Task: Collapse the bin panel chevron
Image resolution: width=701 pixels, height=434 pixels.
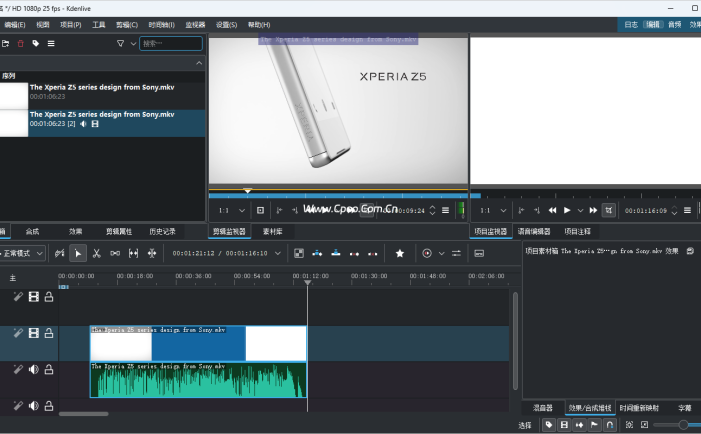Action: coord(199,63)
